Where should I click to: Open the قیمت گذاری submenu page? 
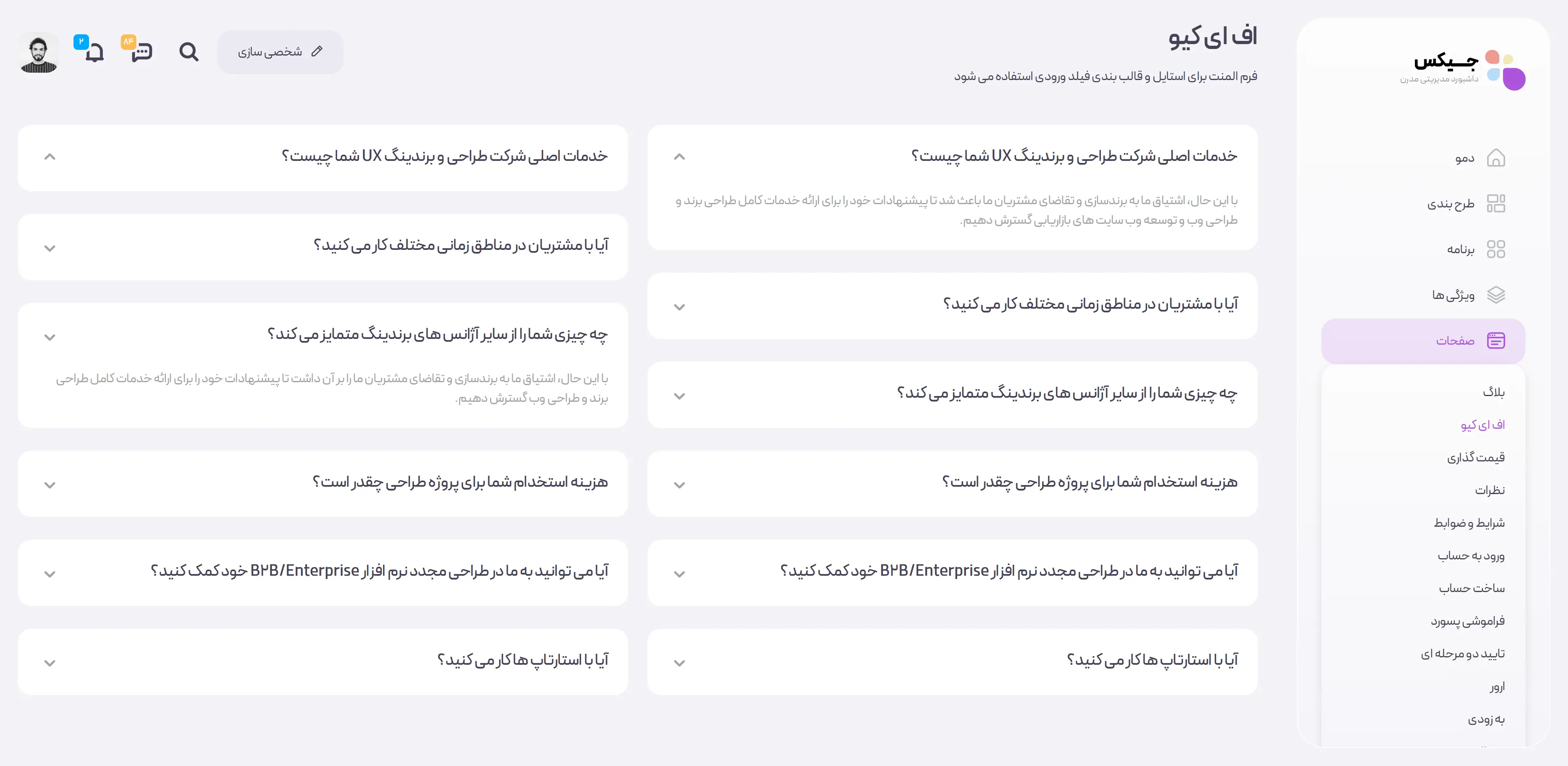[x=1475, y=457]
